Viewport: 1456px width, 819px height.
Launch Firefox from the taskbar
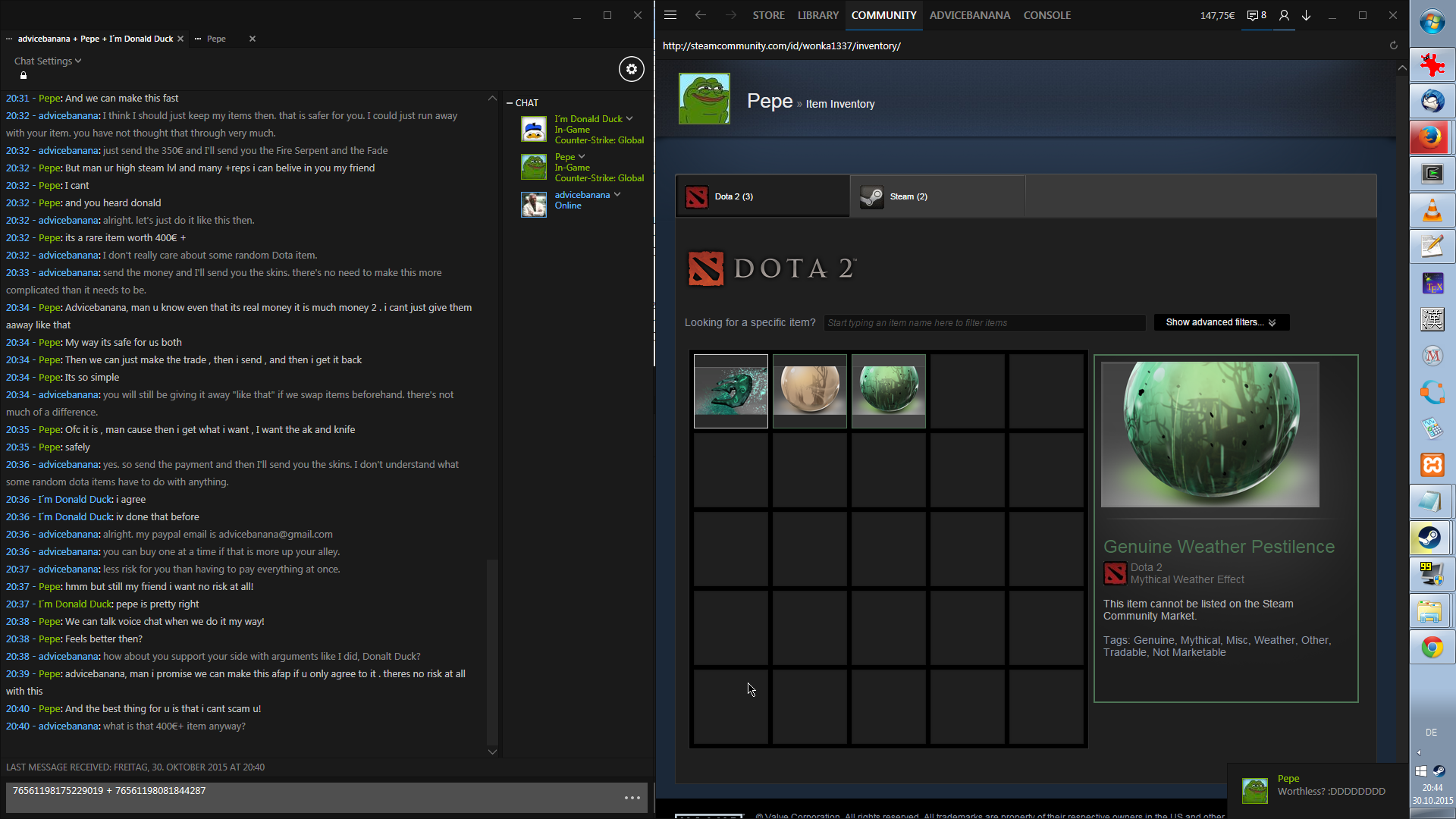click(1432, 137)
